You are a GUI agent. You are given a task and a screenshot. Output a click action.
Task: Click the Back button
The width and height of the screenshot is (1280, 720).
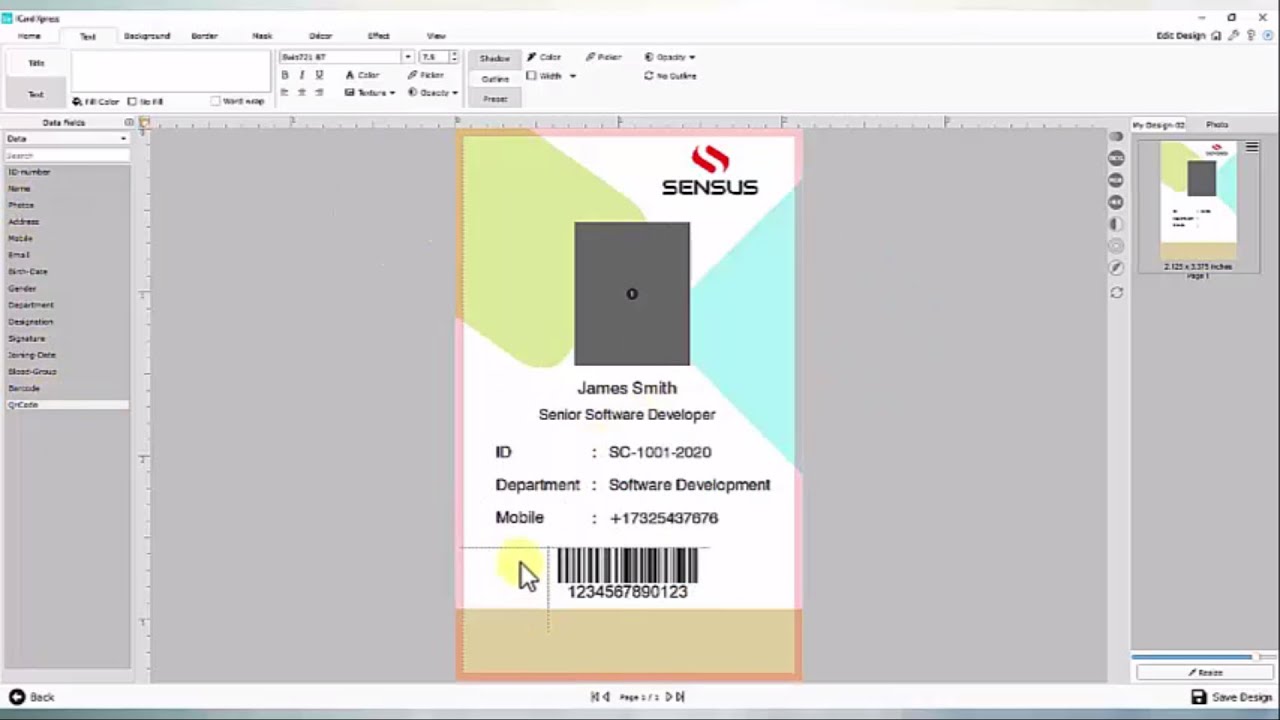32,697
